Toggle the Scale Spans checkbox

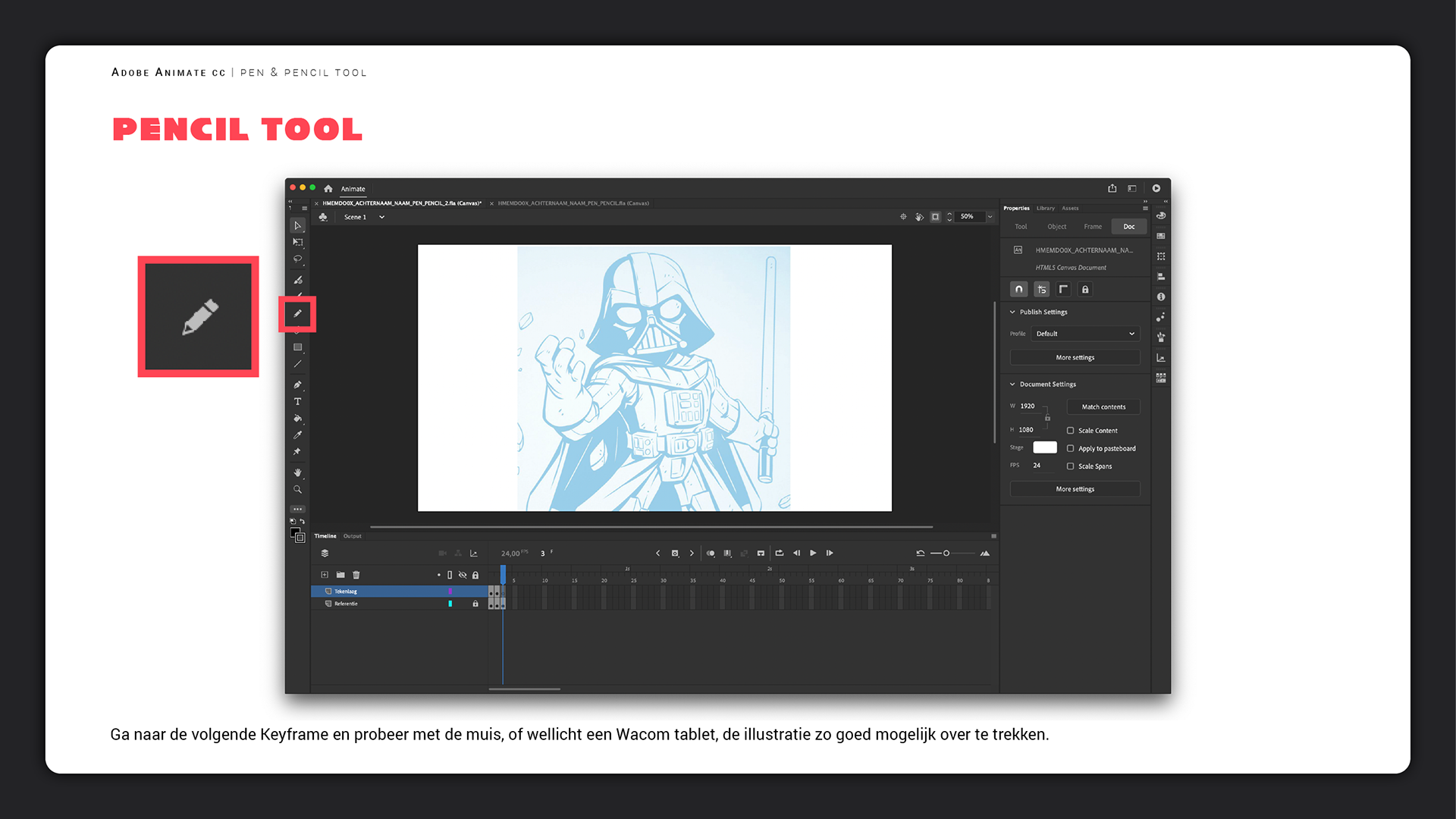coord(1070,466)
